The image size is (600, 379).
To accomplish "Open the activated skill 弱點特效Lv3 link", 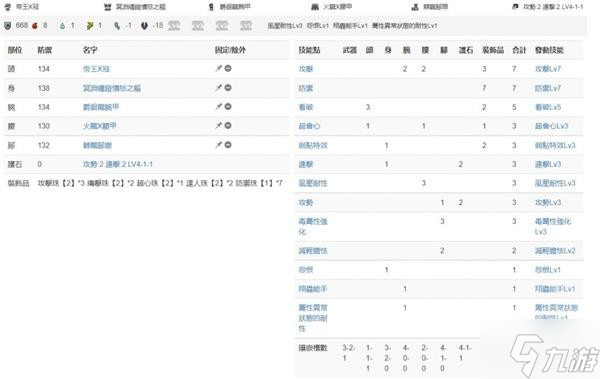I will [555, 145].
